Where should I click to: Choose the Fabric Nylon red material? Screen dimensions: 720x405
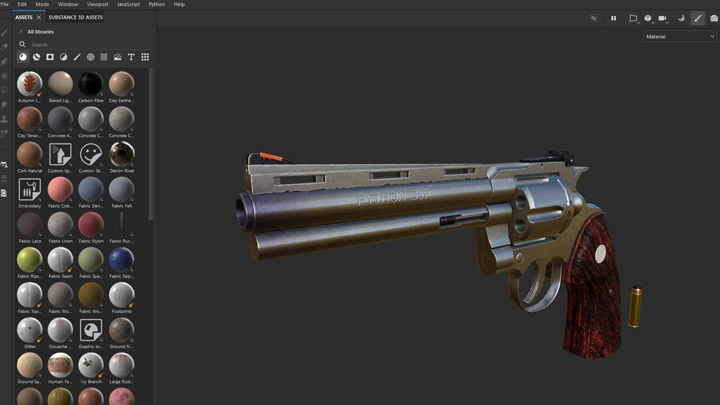[91, 225]
